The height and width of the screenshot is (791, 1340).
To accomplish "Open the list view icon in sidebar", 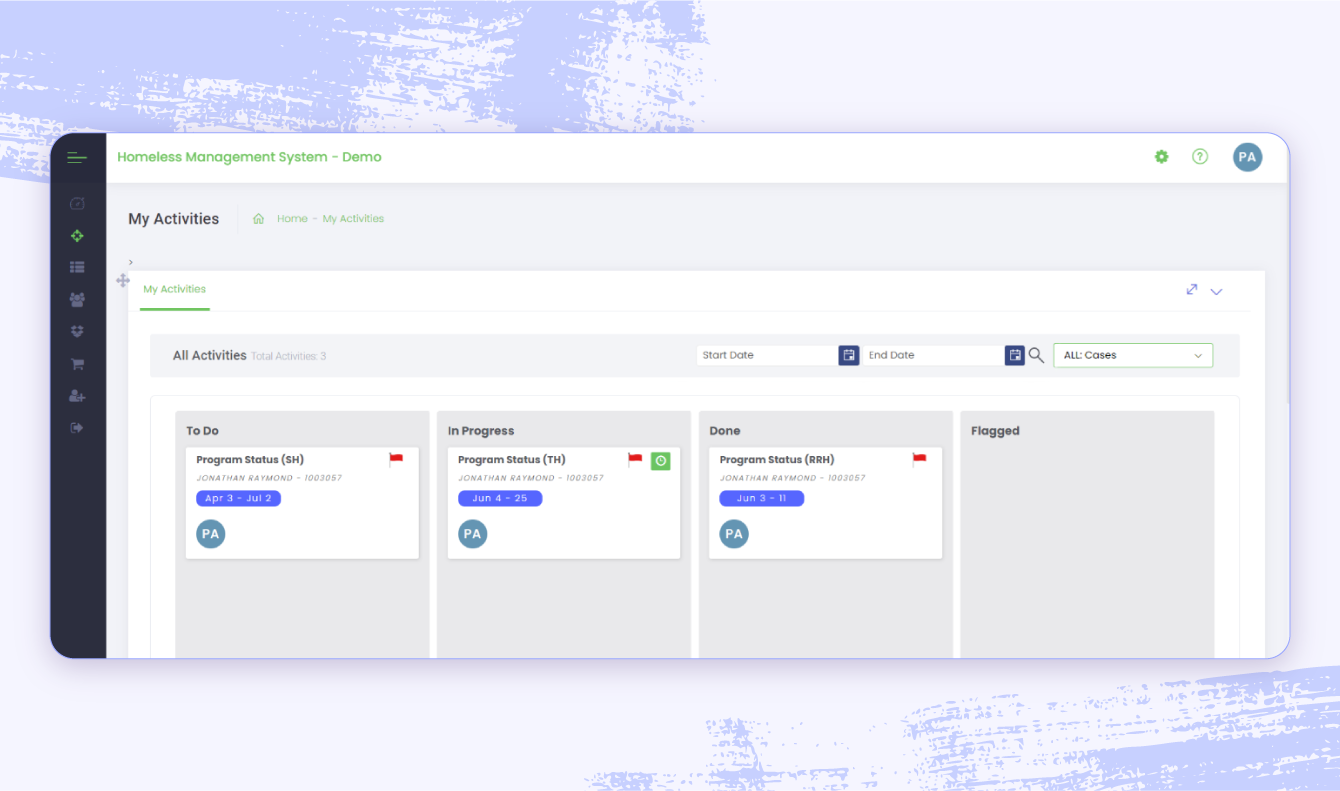I will coord(77,267).
